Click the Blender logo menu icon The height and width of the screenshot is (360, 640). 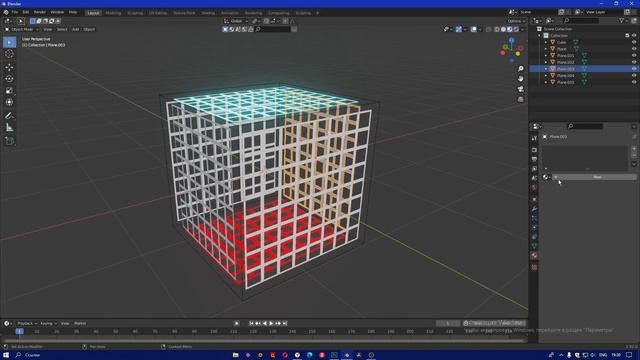tap(6, 12)
